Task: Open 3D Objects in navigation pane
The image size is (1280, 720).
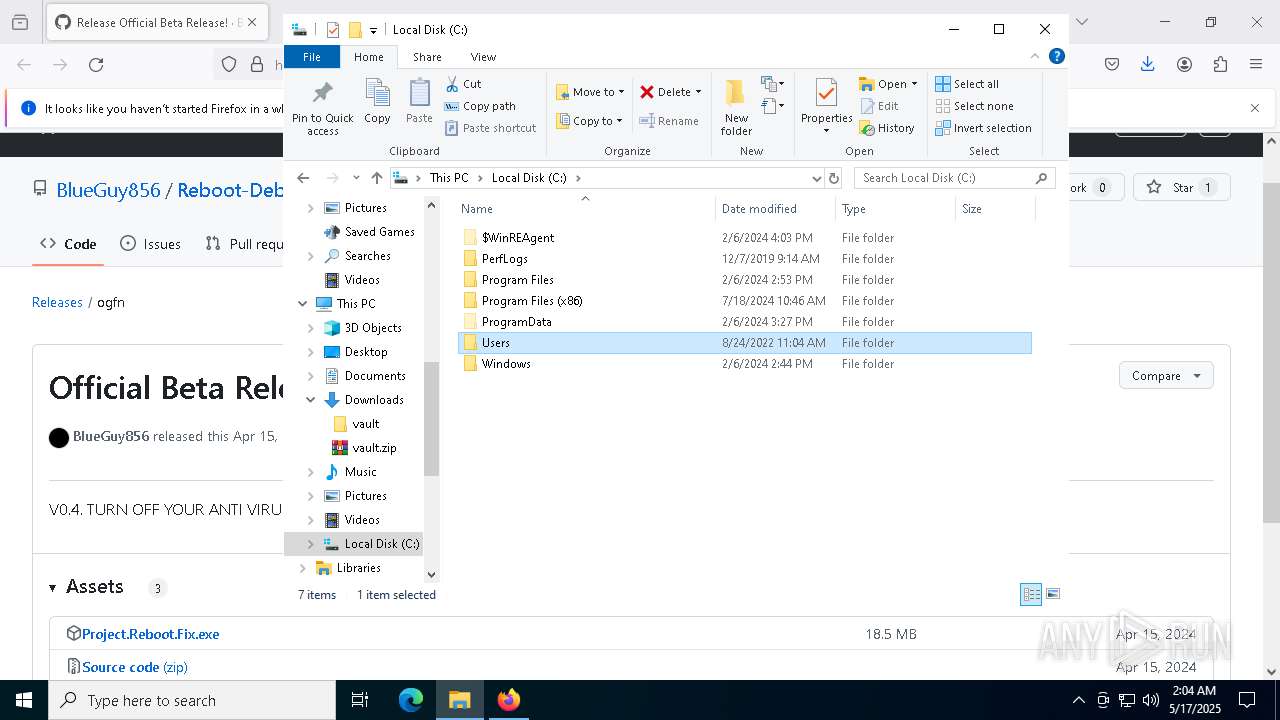Action: click(x=372, y=328)
